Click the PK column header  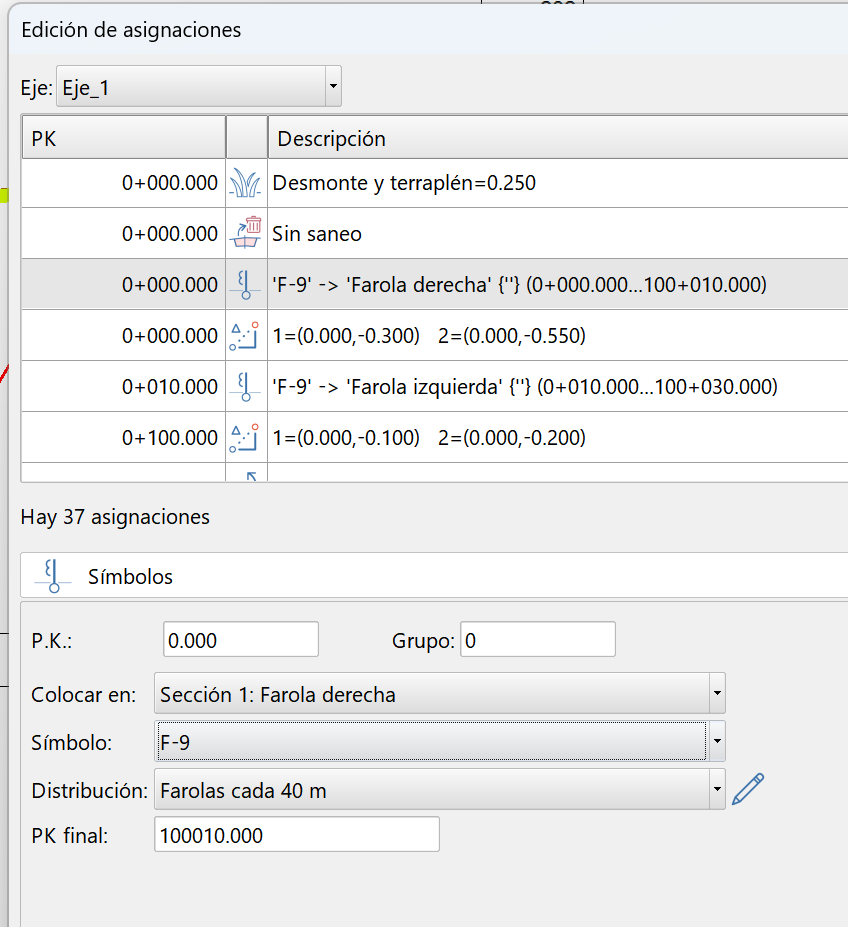coord(122,138)
